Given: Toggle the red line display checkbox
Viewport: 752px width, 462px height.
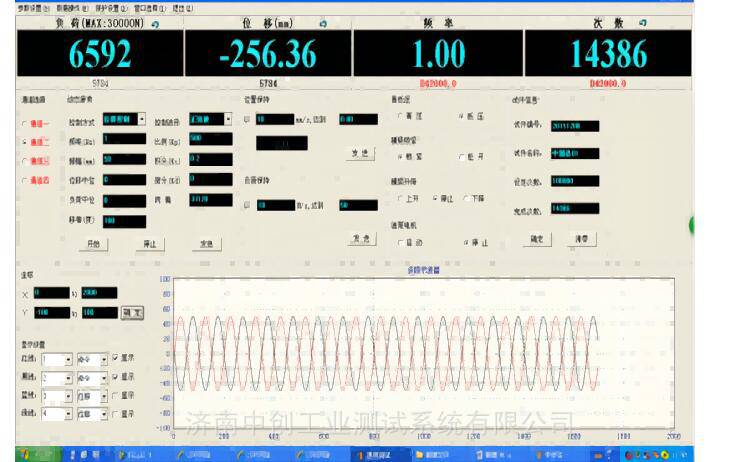Looking at the screenshot, I should [x=115, y=357].
